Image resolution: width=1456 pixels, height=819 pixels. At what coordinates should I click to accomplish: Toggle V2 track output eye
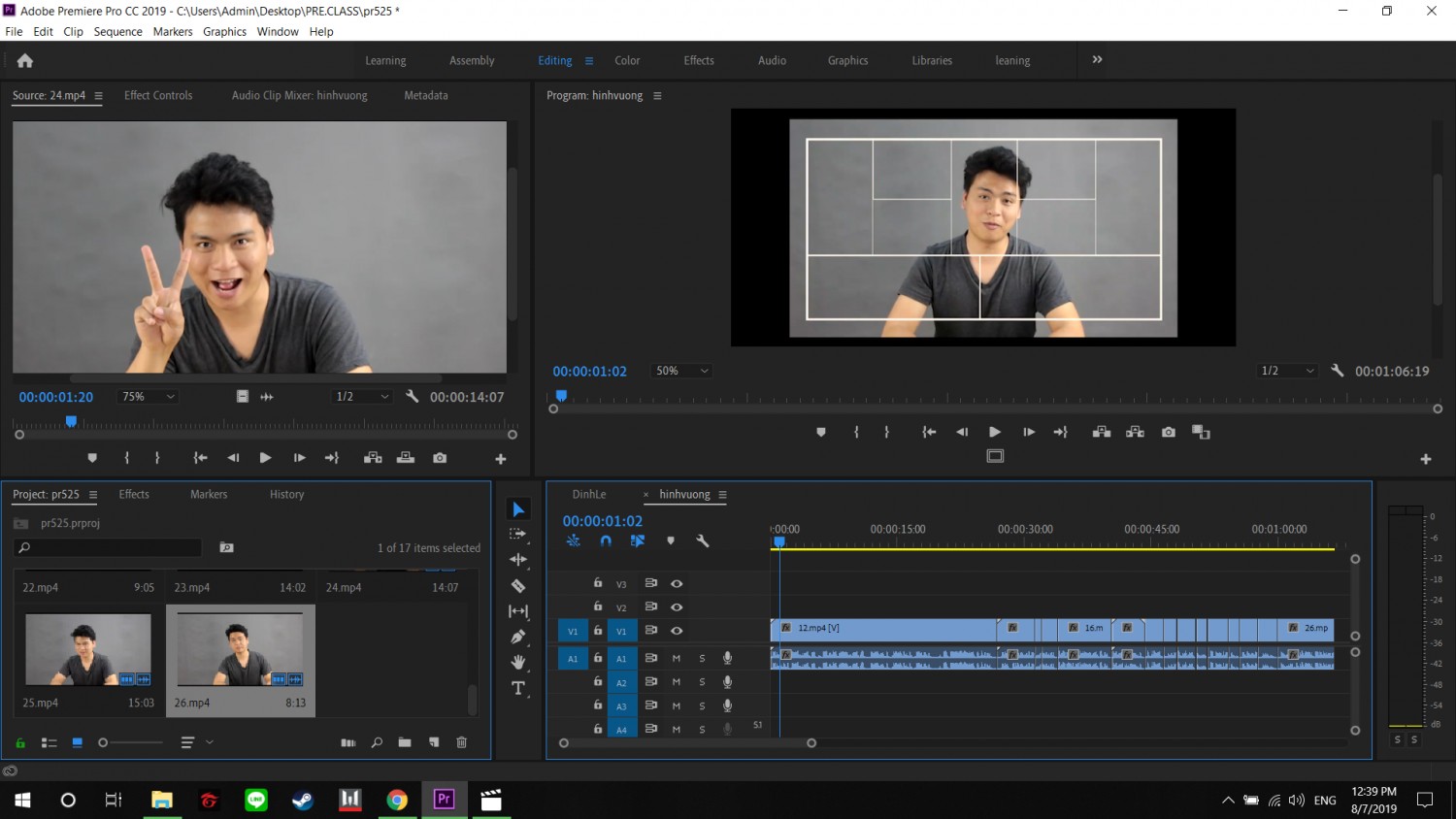click(677, 607)
